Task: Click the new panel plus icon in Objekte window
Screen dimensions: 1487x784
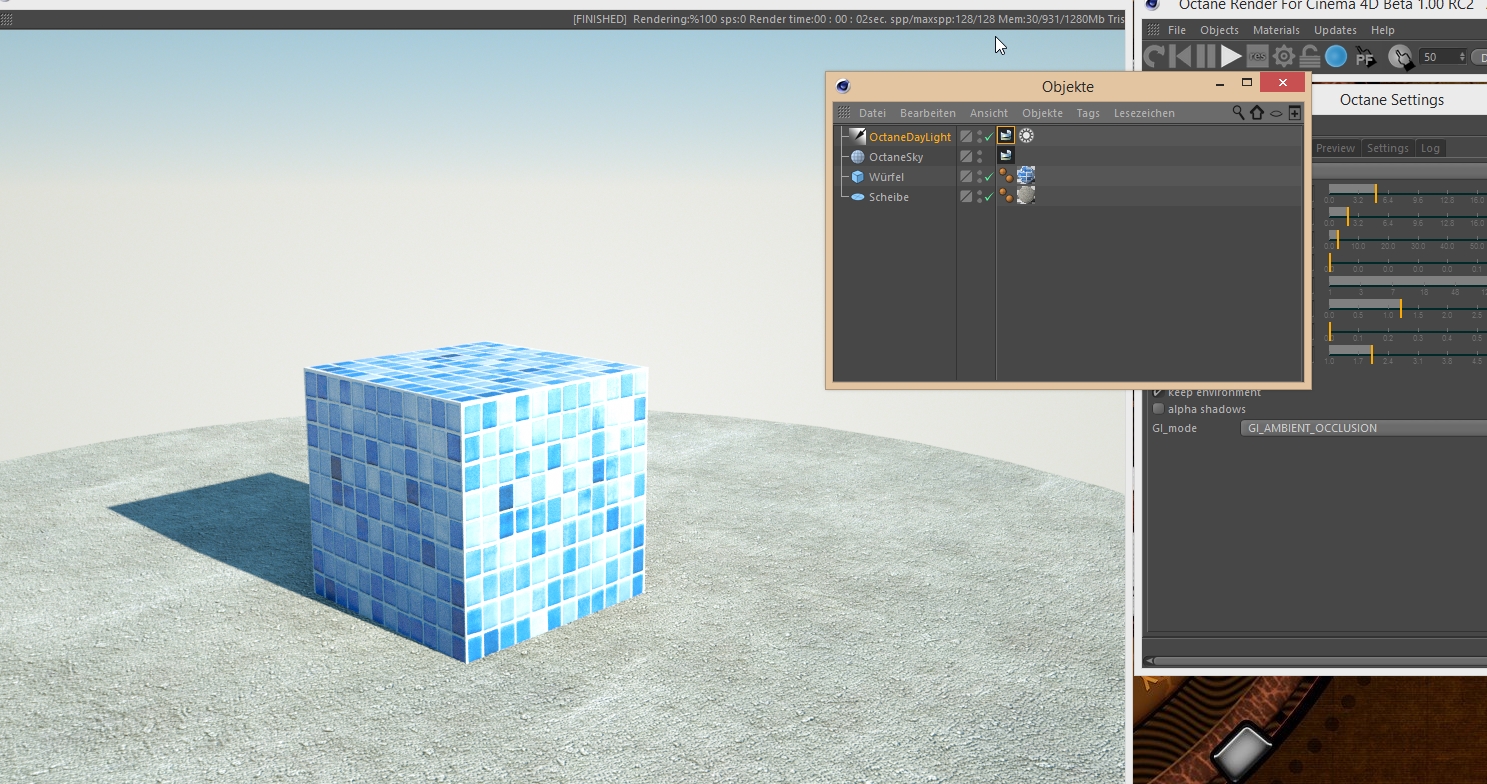Action: [x=1294, y=113]
